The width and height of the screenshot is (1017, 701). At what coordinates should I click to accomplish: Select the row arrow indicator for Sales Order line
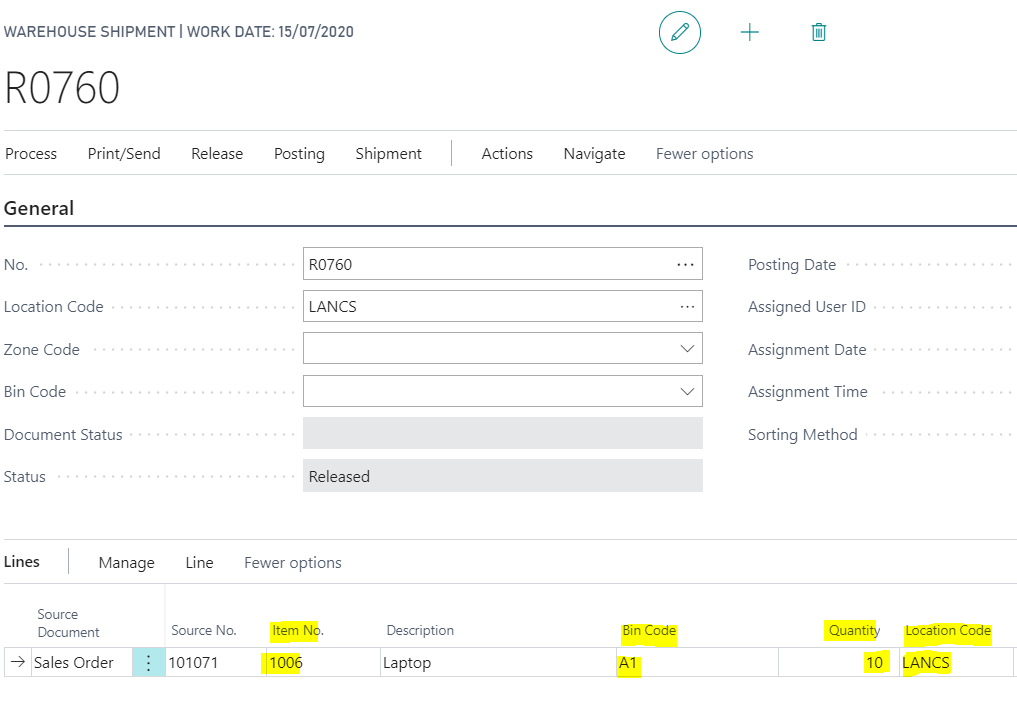pos(18,662)
